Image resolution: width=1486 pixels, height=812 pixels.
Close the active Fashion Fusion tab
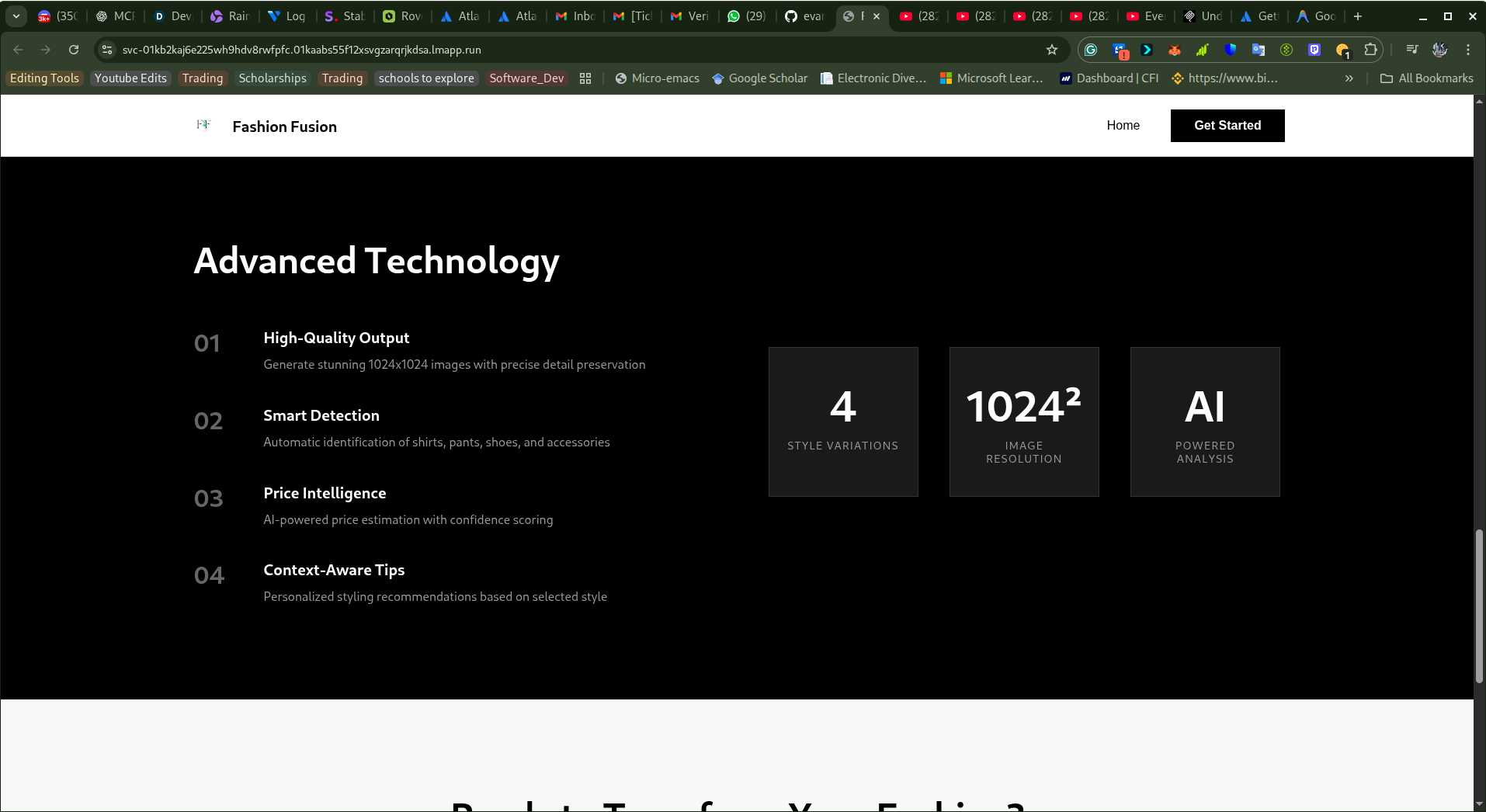[877, 16]
